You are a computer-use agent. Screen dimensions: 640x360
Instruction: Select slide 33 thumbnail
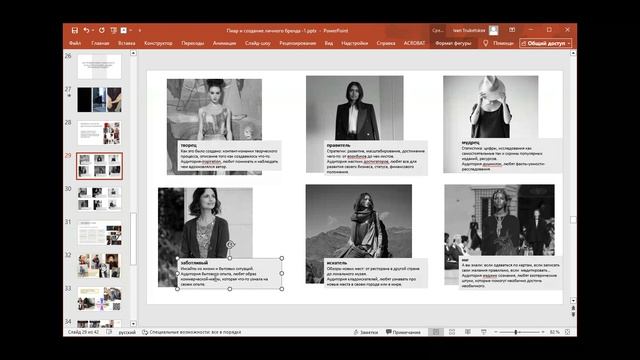click(99, 298)
